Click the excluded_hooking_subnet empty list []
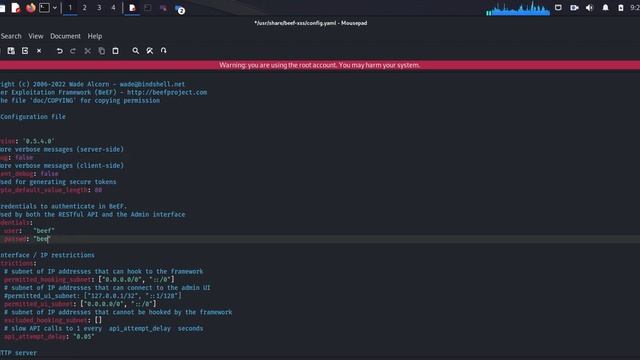640x360 pixels. click(x=98, y=320)
